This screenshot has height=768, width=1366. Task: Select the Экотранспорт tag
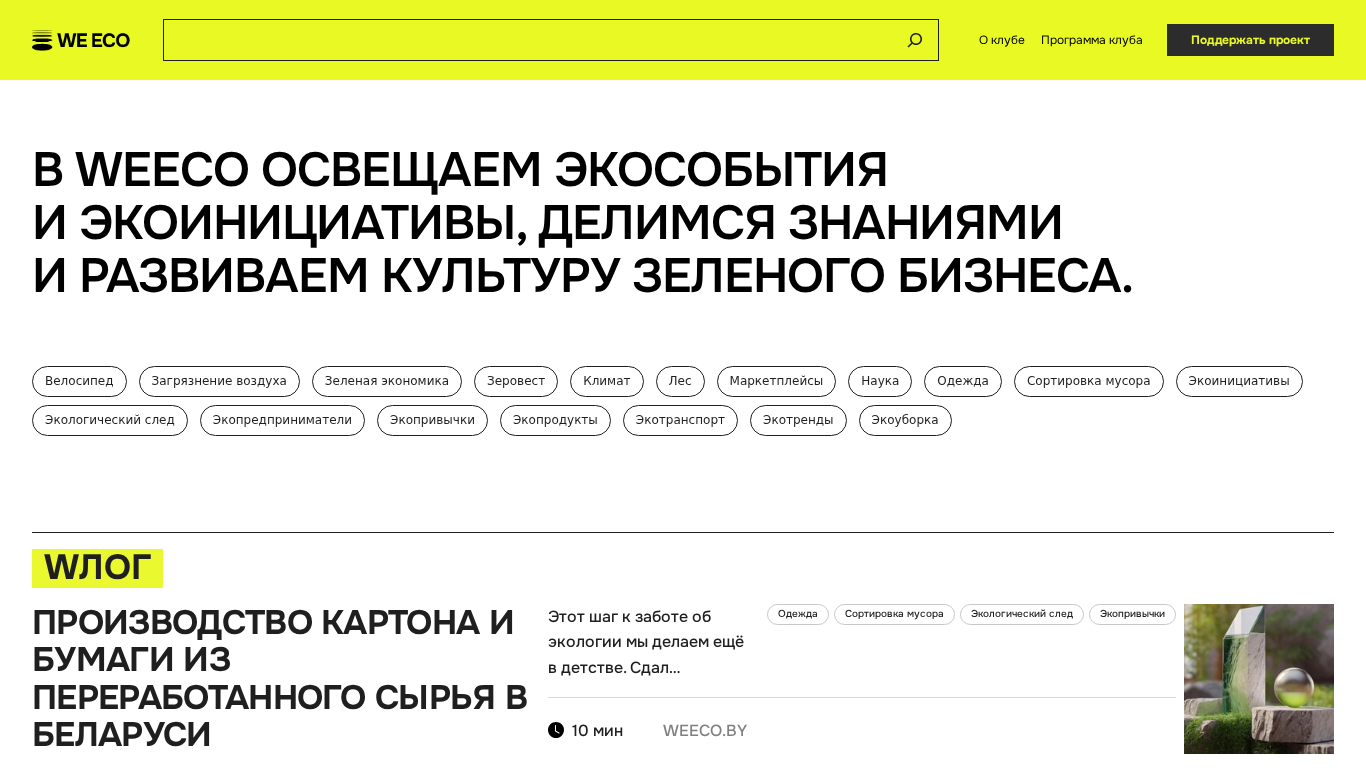pyautogui.click(x=680, y=420)
